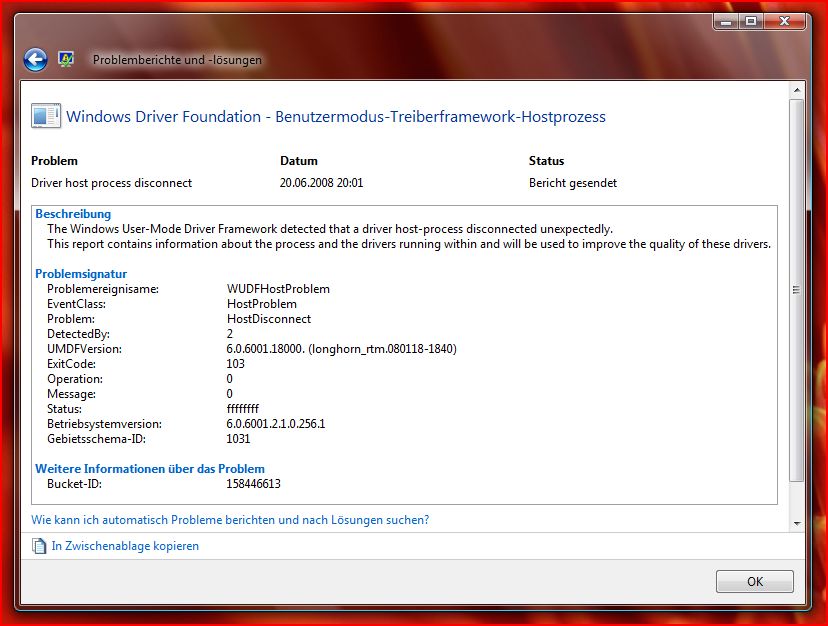This screenshot has width=828, height=626.
Task: Select the value WUDFHostProblem
Action: (x=278, y=289)
